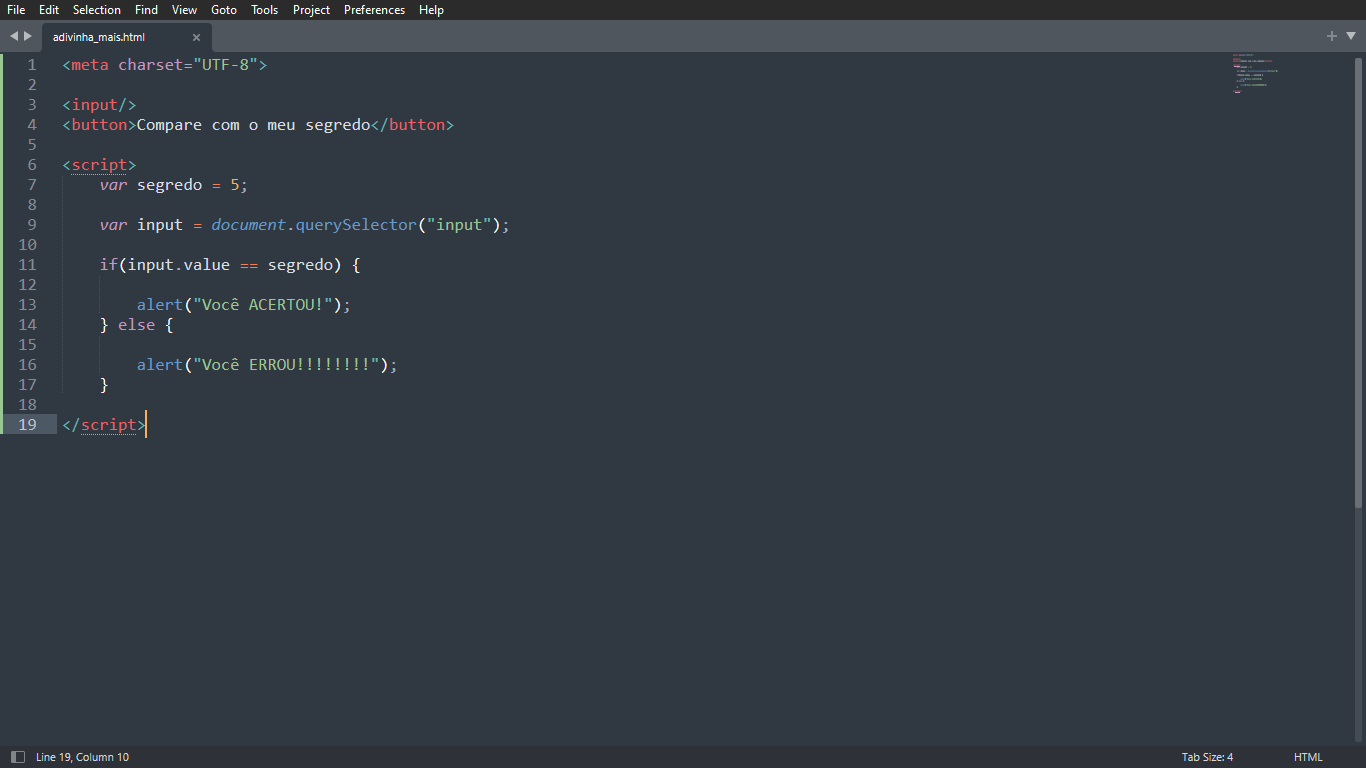The image size is (1366, 768).
Task: Click the vertical scrollbar
Action: (x=1360, y=282)
